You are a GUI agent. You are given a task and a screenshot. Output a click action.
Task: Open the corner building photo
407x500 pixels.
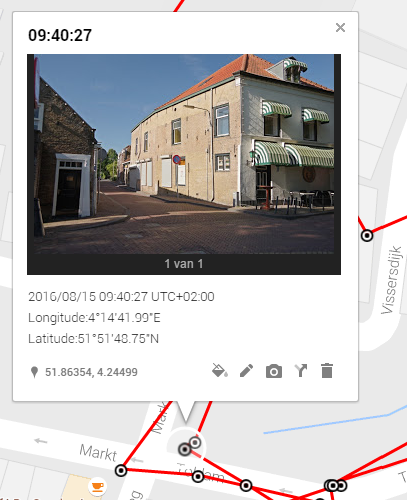184,154
